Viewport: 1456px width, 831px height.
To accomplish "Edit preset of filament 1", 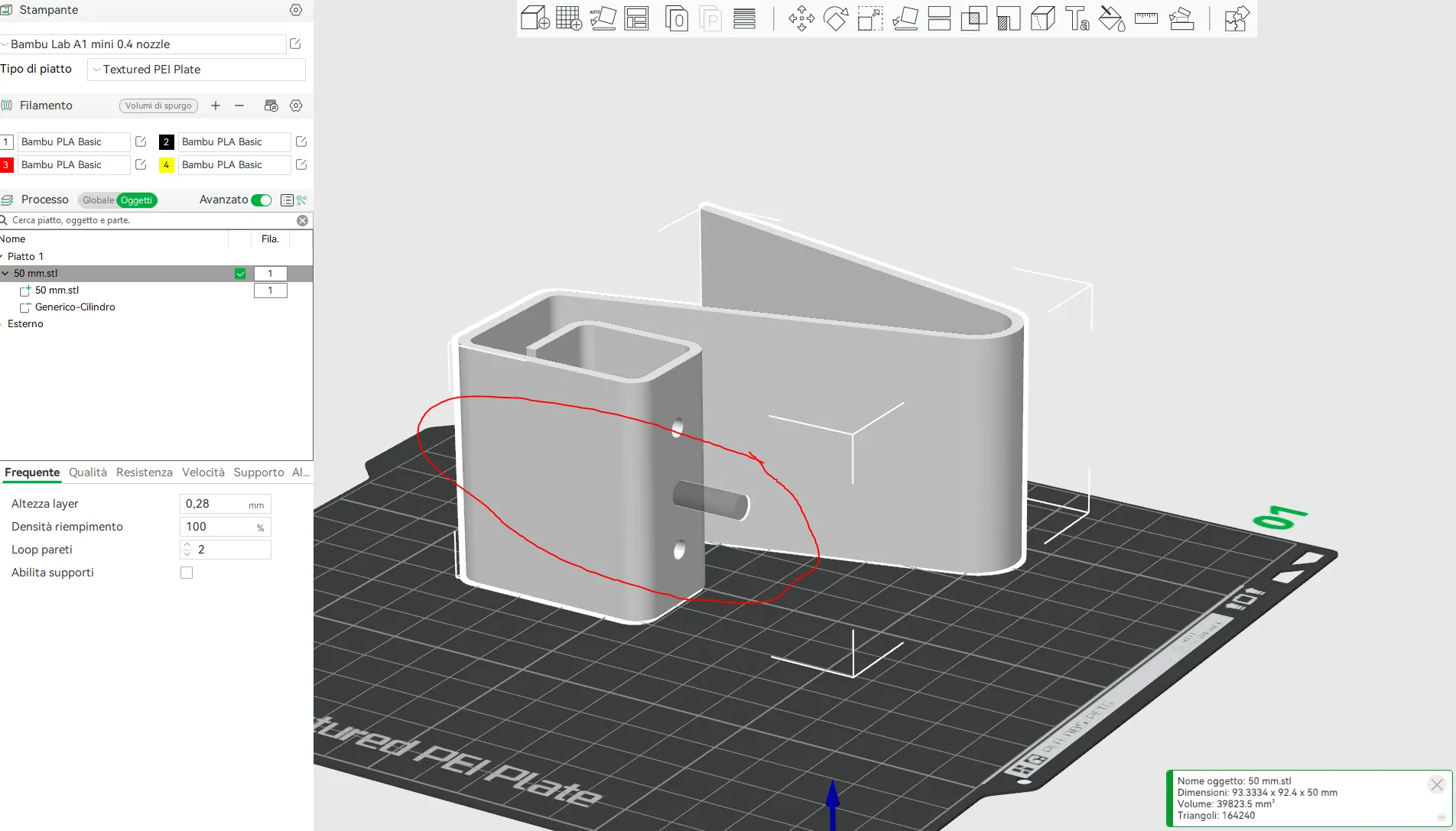I will click(141, 141).
